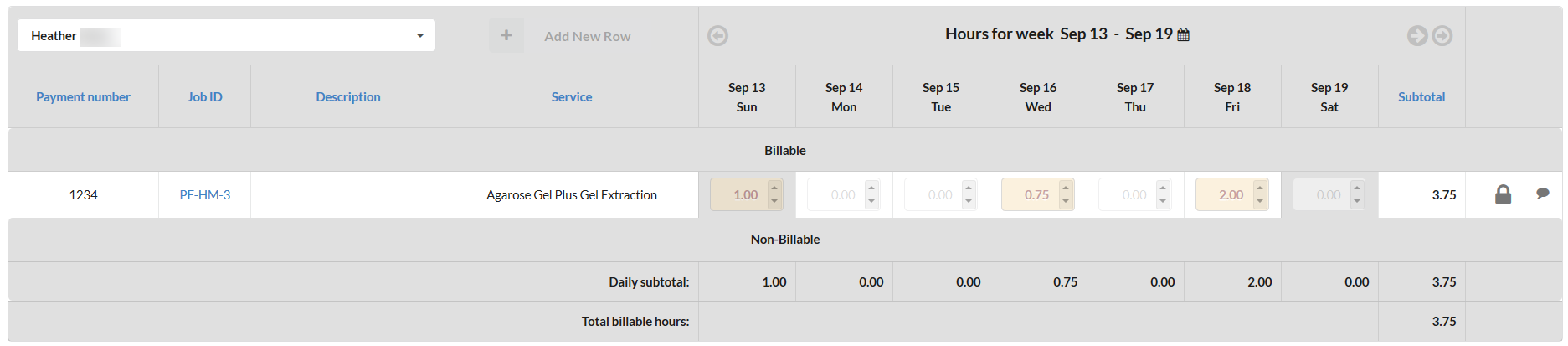
Task: Click the rightmost circled forward arrow
Action: pos(1442,36)
